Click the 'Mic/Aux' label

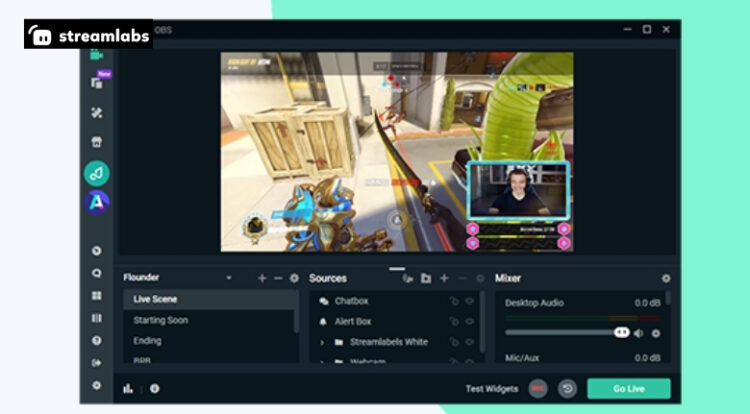pyautogui.click(x=522, y=358)
